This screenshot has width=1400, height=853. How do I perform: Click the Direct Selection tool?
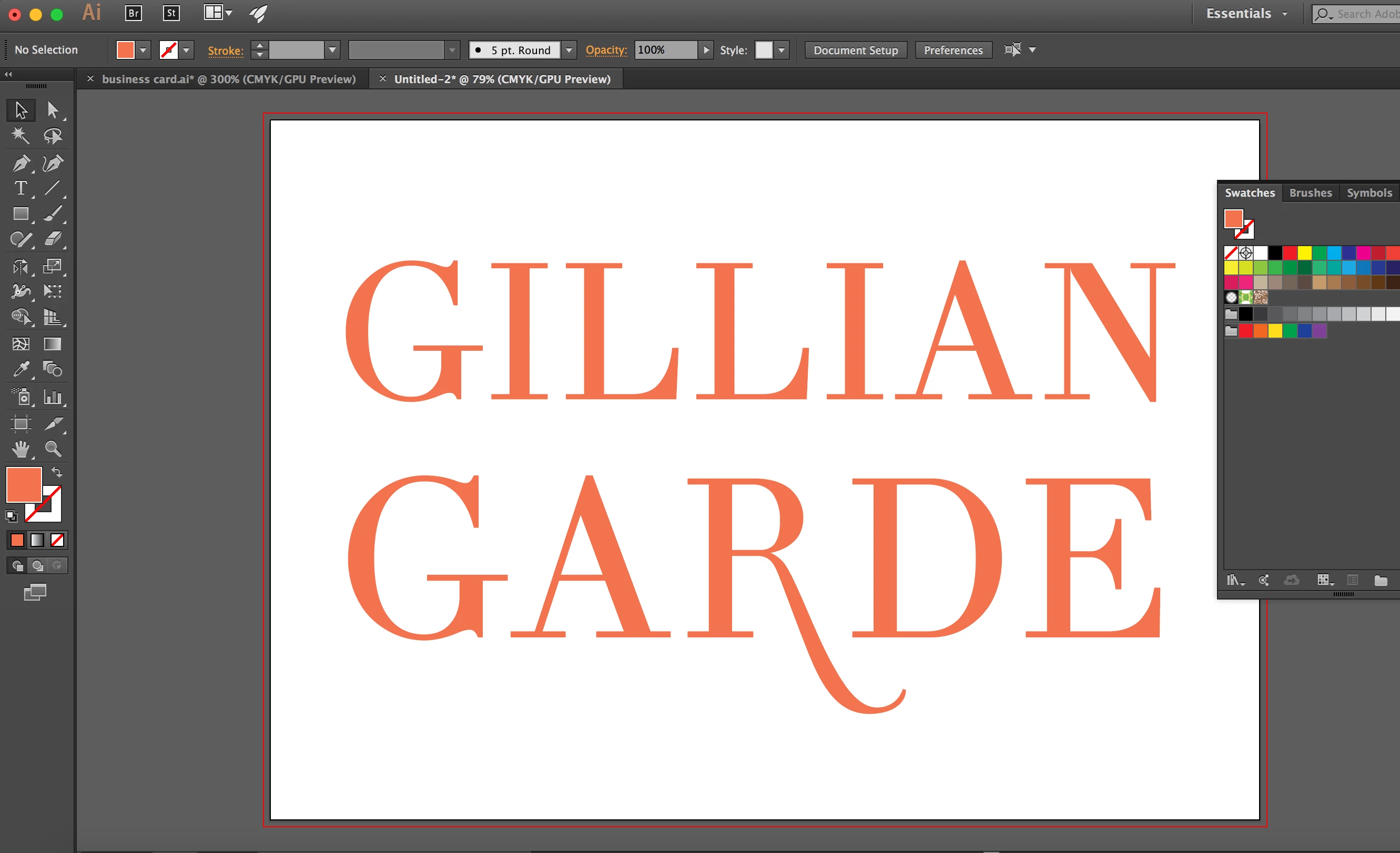53,110
